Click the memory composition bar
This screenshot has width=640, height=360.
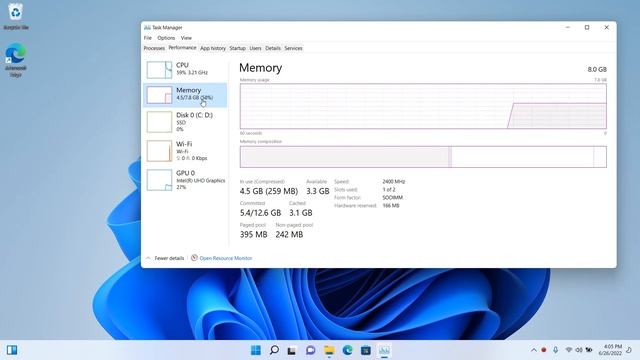click(423, 157)
